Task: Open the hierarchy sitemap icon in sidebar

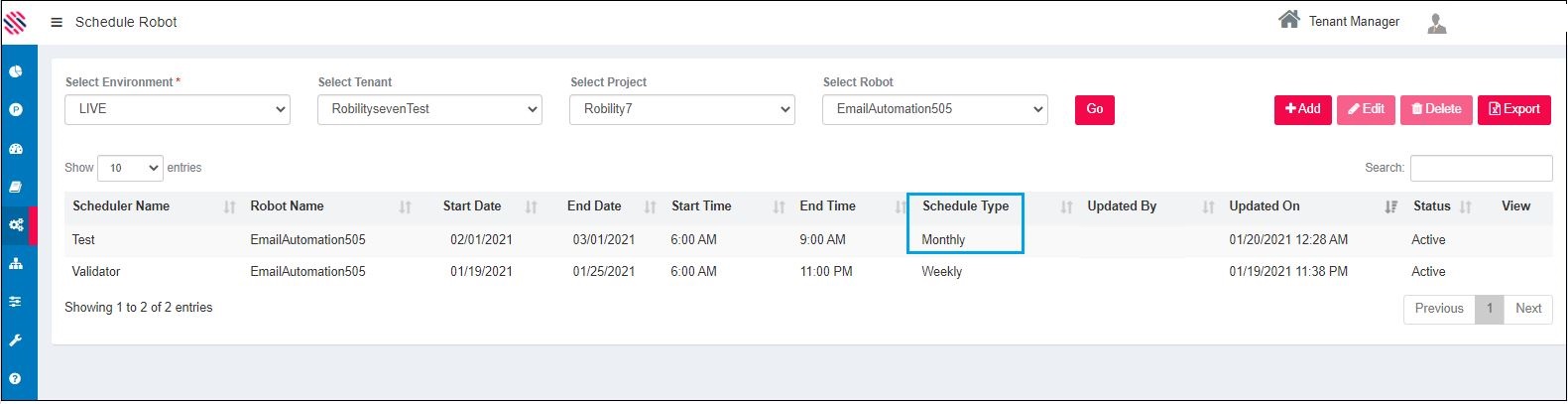Action: [x=16, y=263]
